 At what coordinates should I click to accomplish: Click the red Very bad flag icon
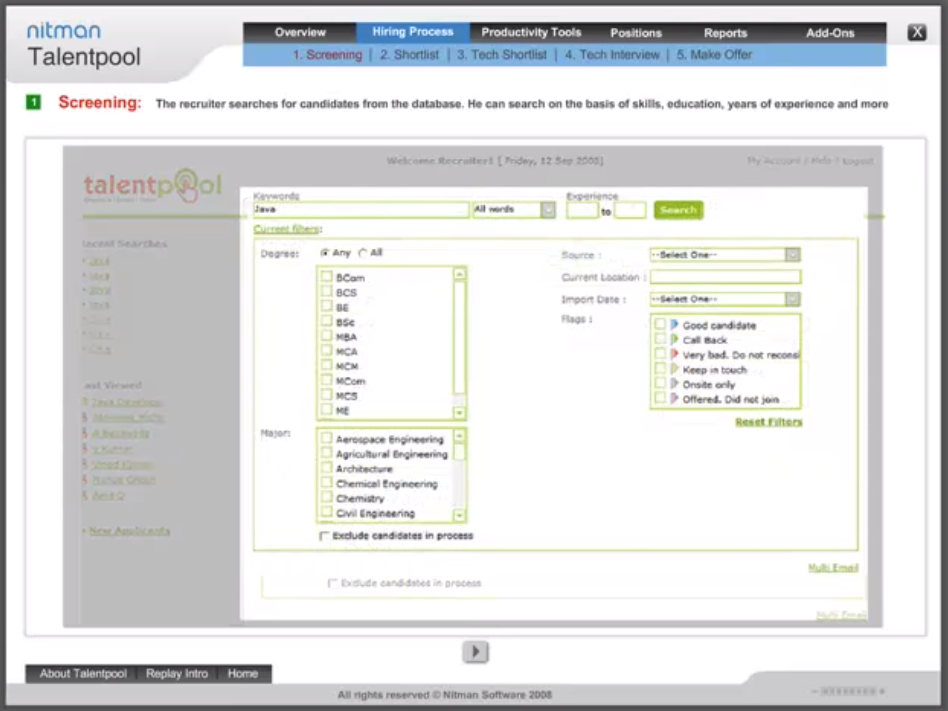(674, 354)
